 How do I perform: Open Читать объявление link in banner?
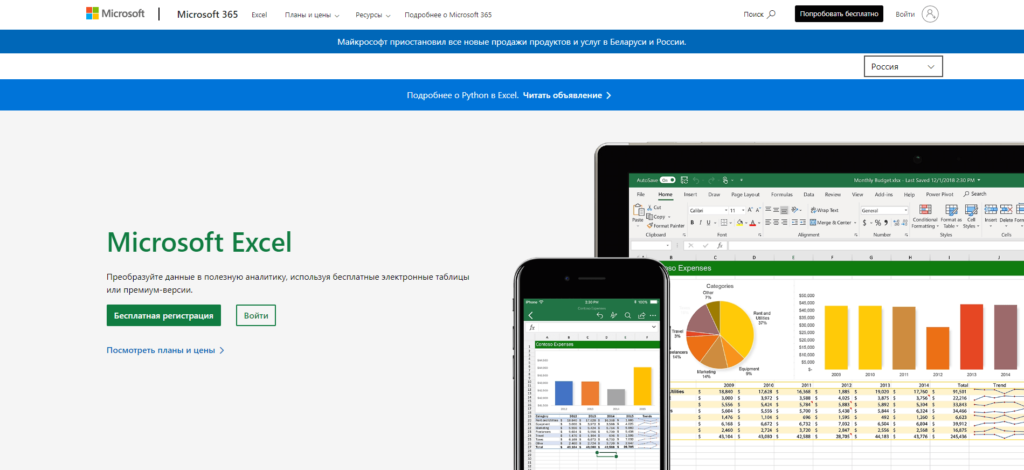click(x=567, y=95)
